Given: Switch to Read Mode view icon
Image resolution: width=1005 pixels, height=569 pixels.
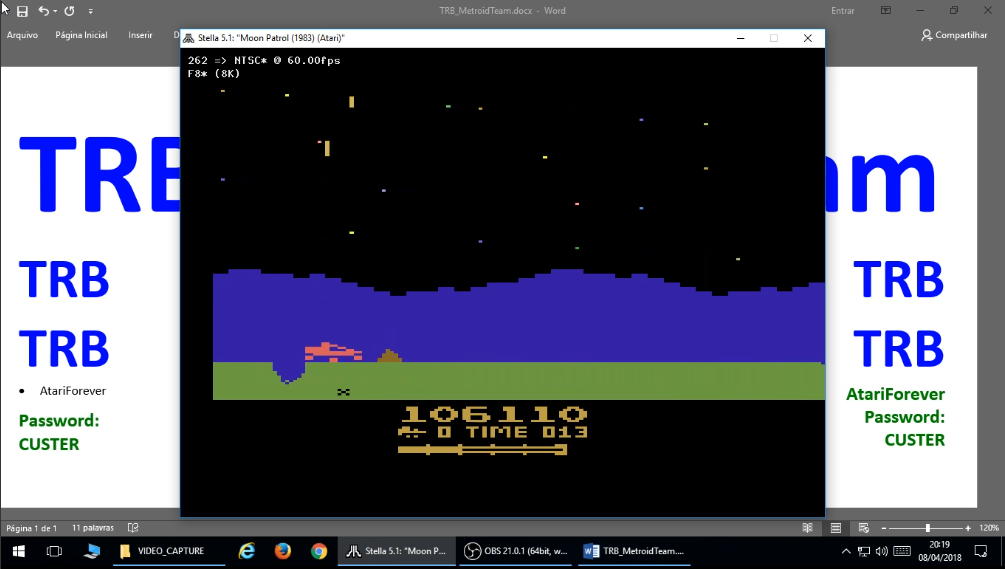Looking at the screenshot, I should coord(808,528).
